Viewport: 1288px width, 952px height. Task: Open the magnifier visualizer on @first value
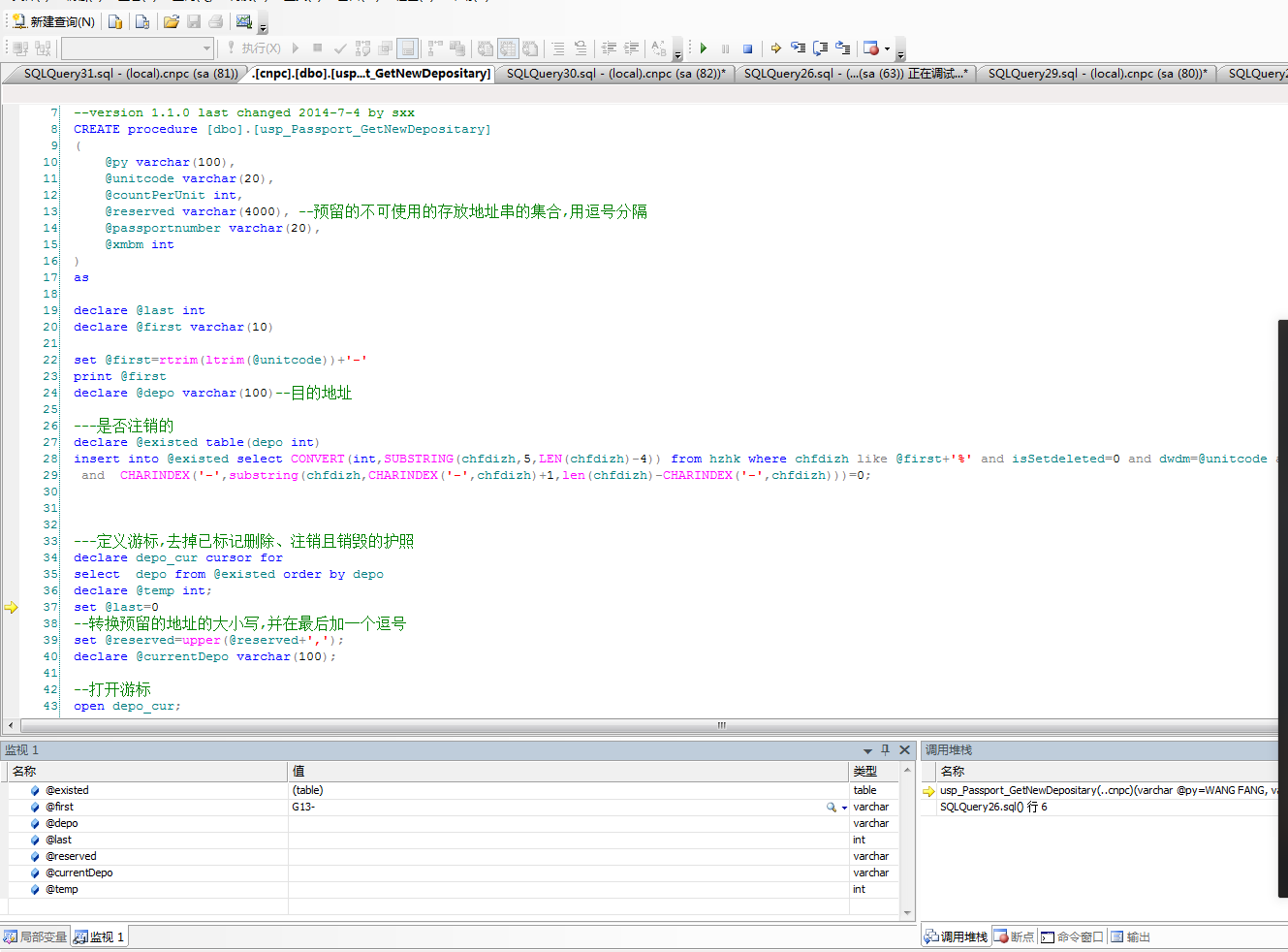pyautogui.click(x=831, y=807)
